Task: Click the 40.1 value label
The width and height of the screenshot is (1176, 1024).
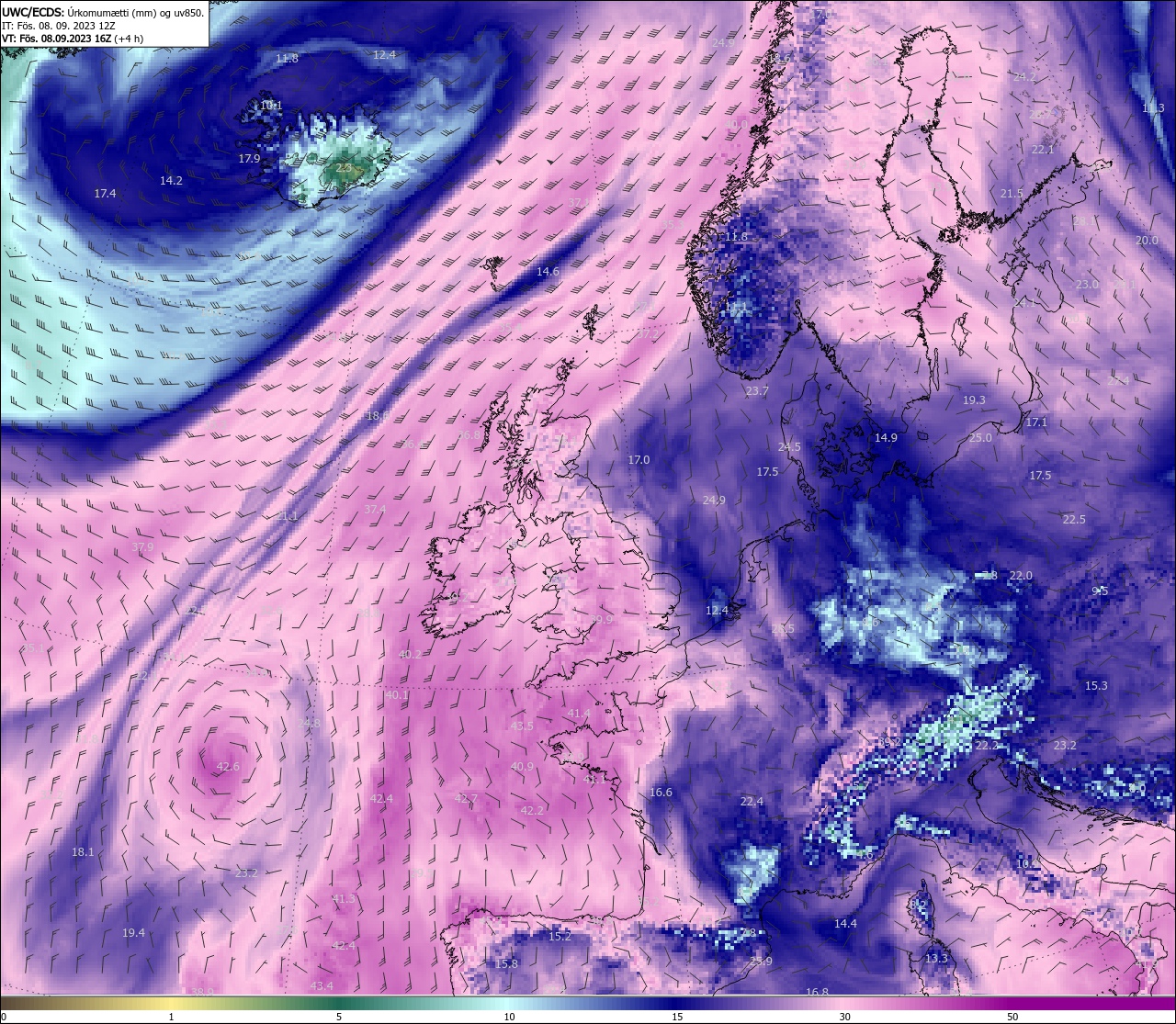Action: [397, 695]
